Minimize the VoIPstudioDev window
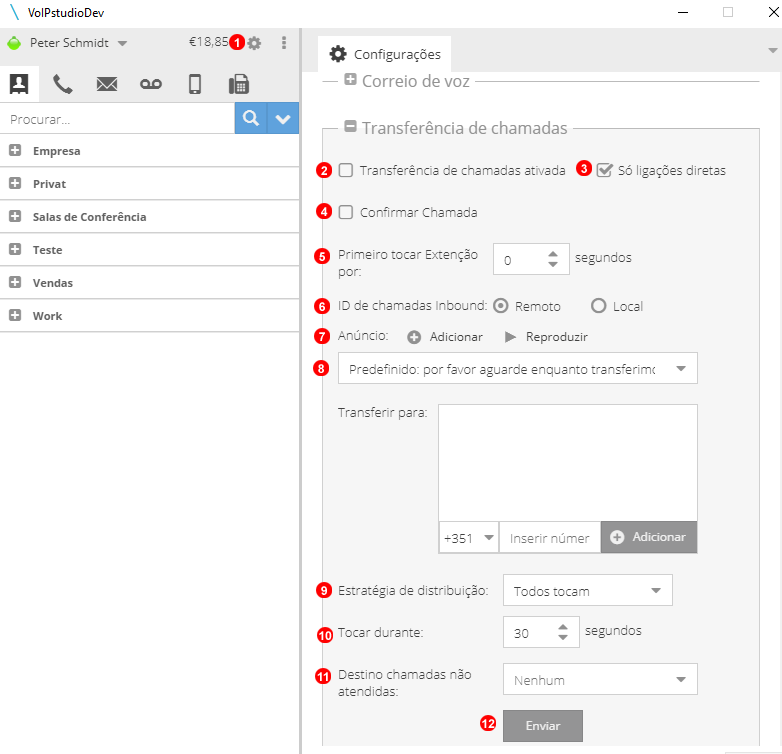The height and width of the screenshot is (754, 782). coord(683,12)
